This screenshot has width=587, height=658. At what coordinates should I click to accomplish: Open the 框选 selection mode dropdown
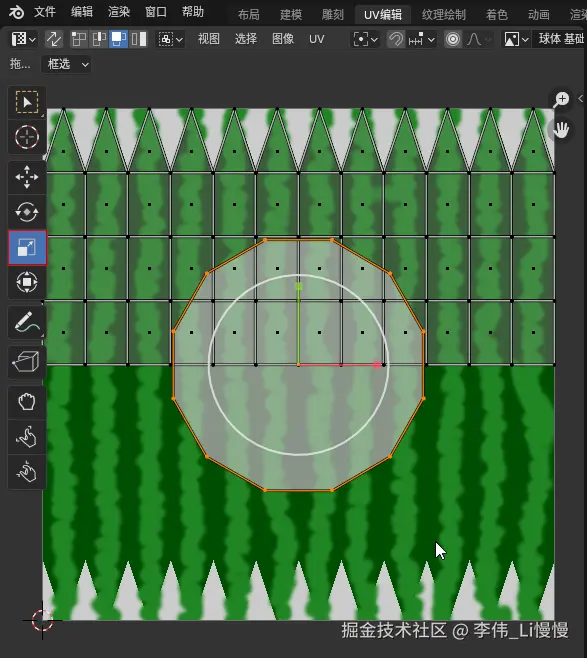point(66,64)
